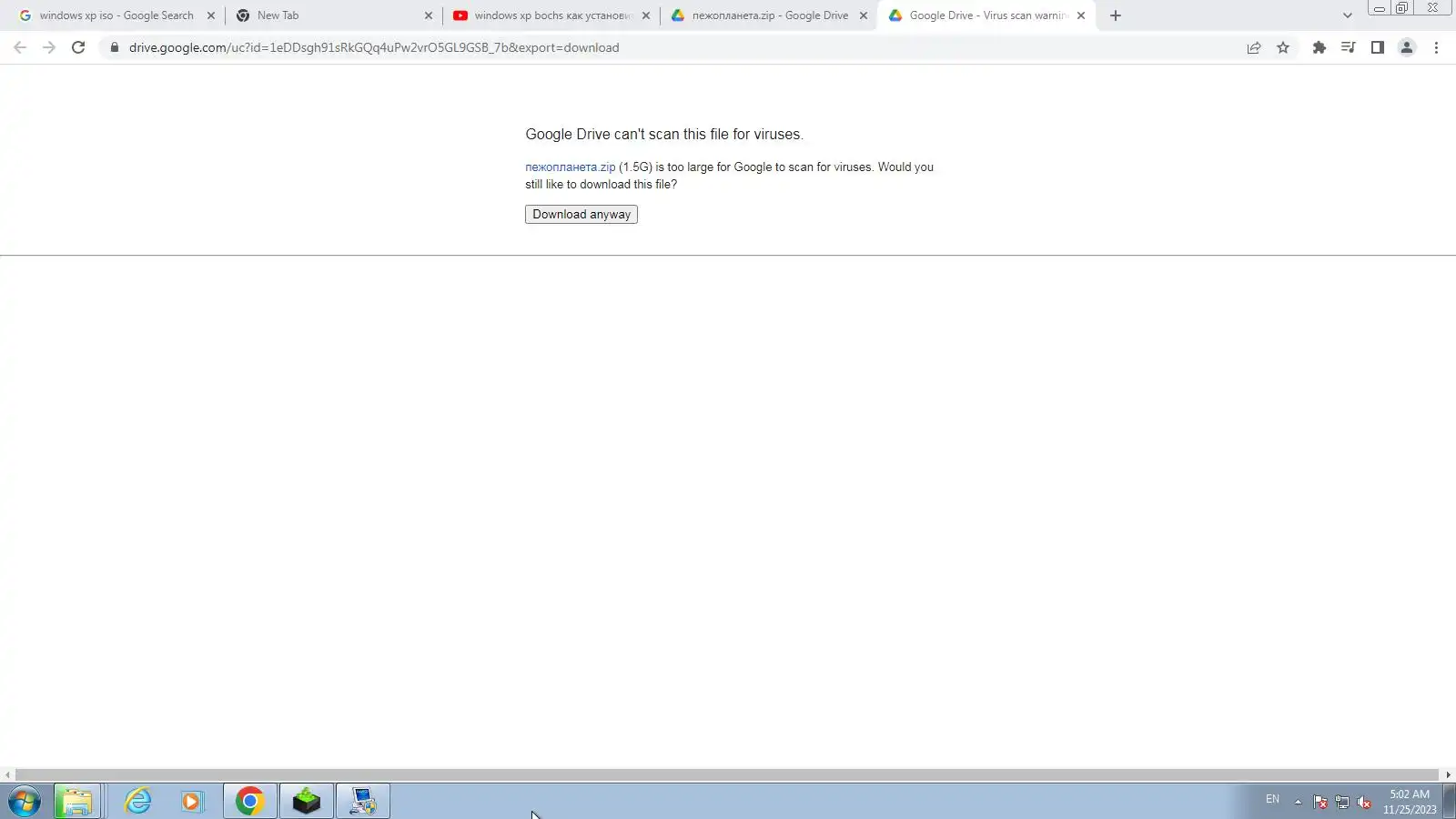
Task: Open Windows Explorer from taskbar
Action: (77, 802)
